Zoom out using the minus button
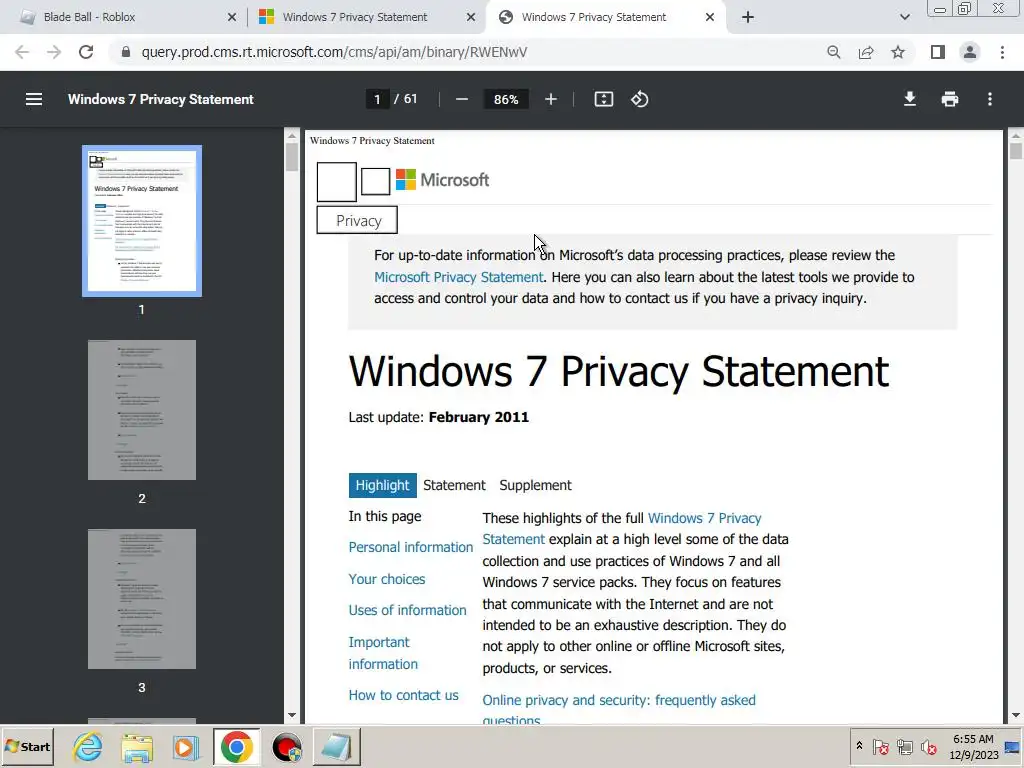Viewport: 1024px width, 768px height. (x=462, y=99)
